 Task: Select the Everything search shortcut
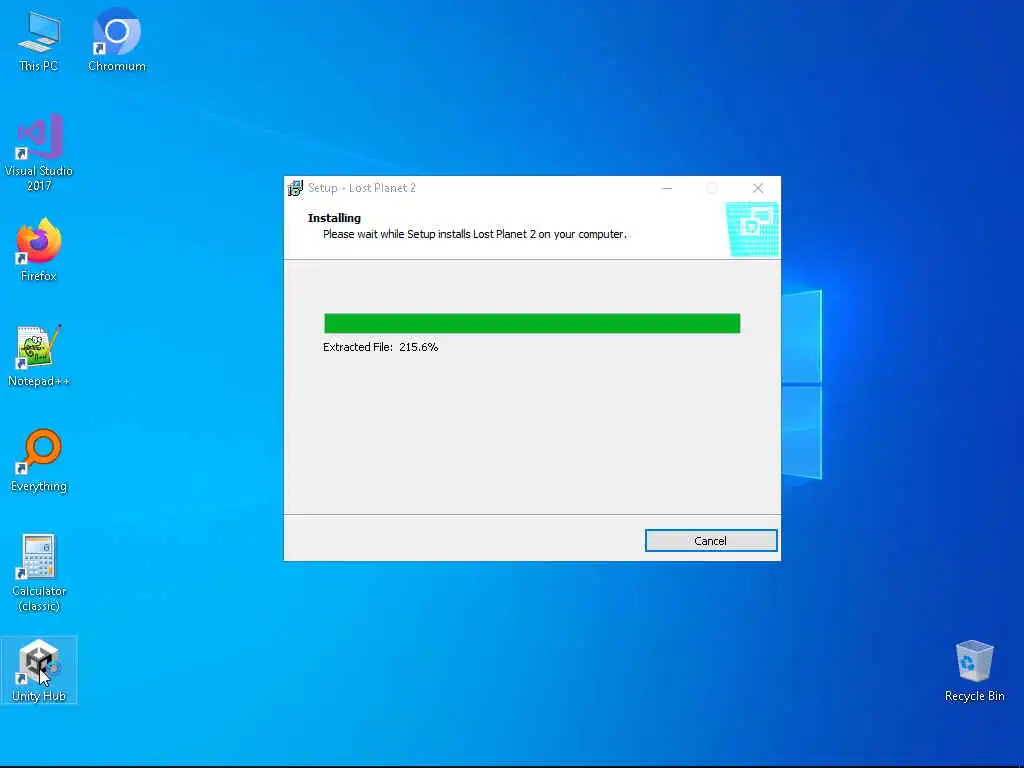pos(39,460)
